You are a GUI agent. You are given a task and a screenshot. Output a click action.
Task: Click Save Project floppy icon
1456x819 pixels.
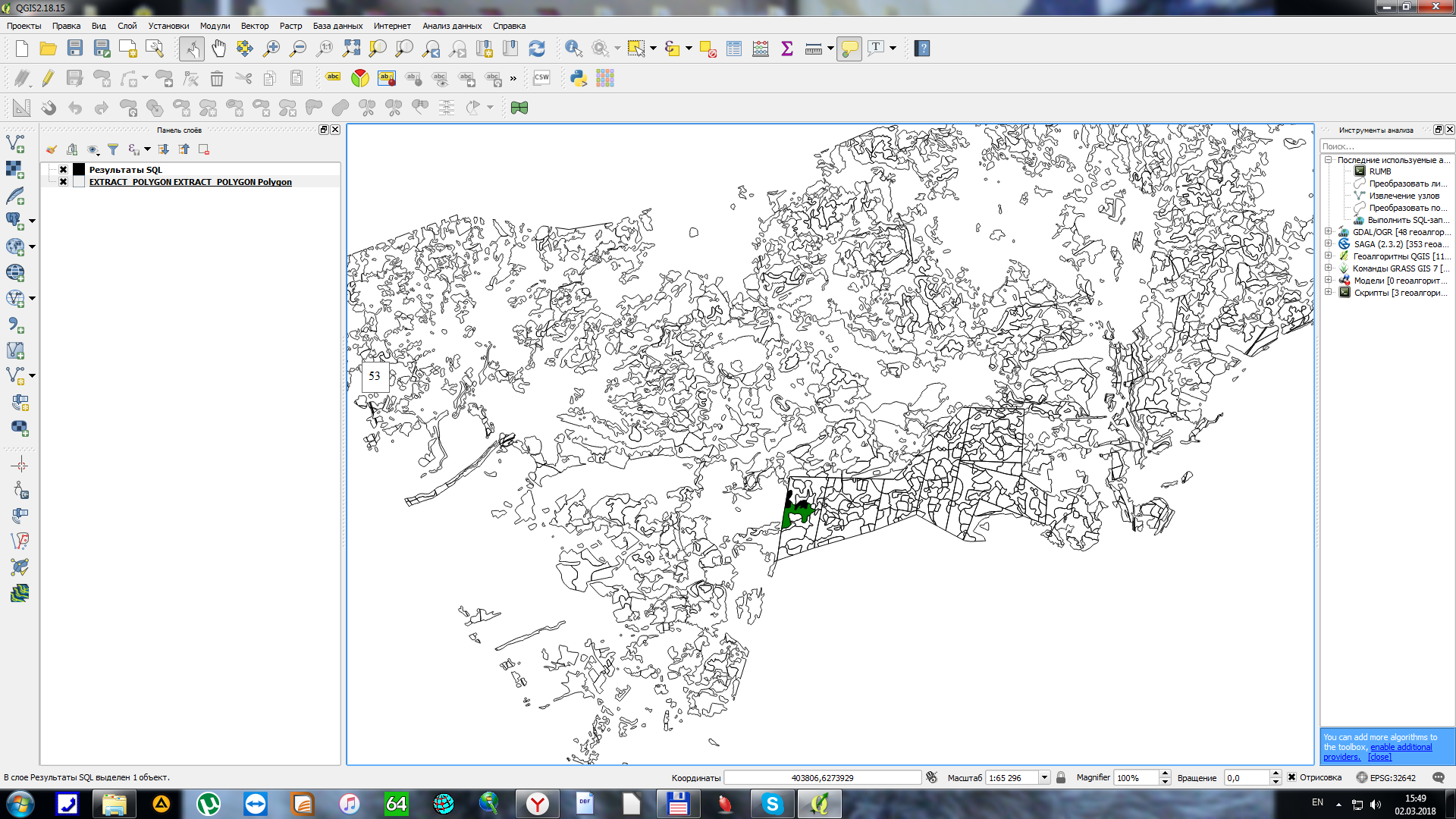(x=74, y=49)
